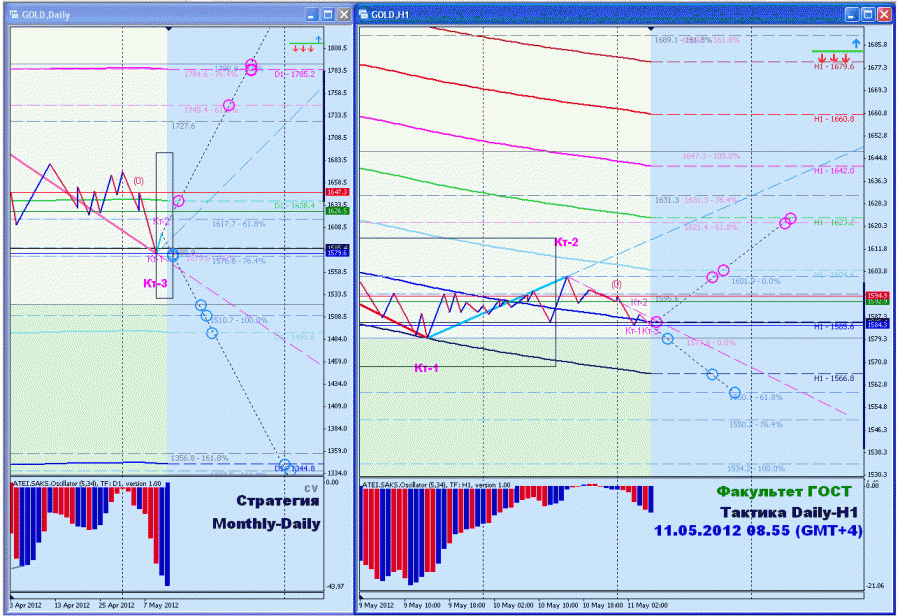The image size is (900, 616).
Task: Minimize the GOLD,Daily chart window
Action: coord(312,15)
